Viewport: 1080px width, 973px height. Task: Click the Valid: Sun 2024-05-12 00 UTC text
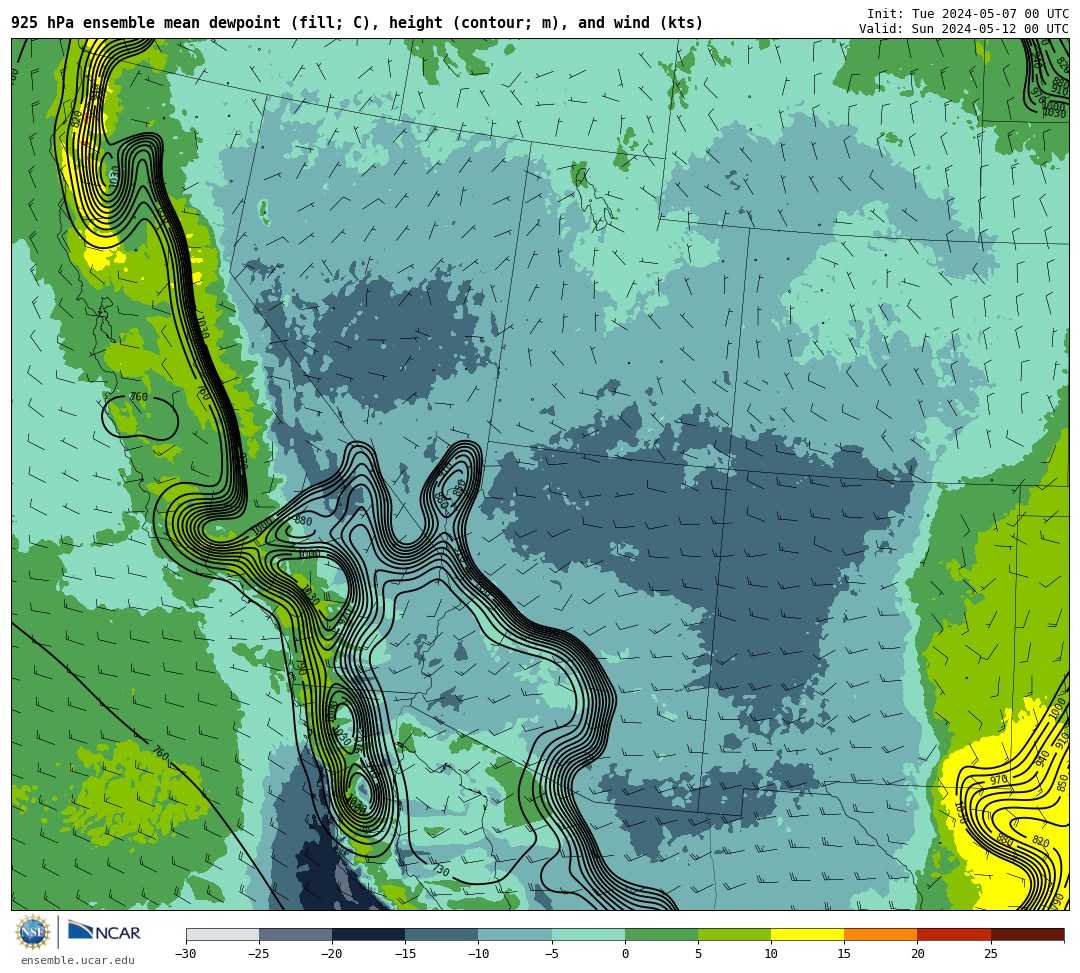pos(964,29)
